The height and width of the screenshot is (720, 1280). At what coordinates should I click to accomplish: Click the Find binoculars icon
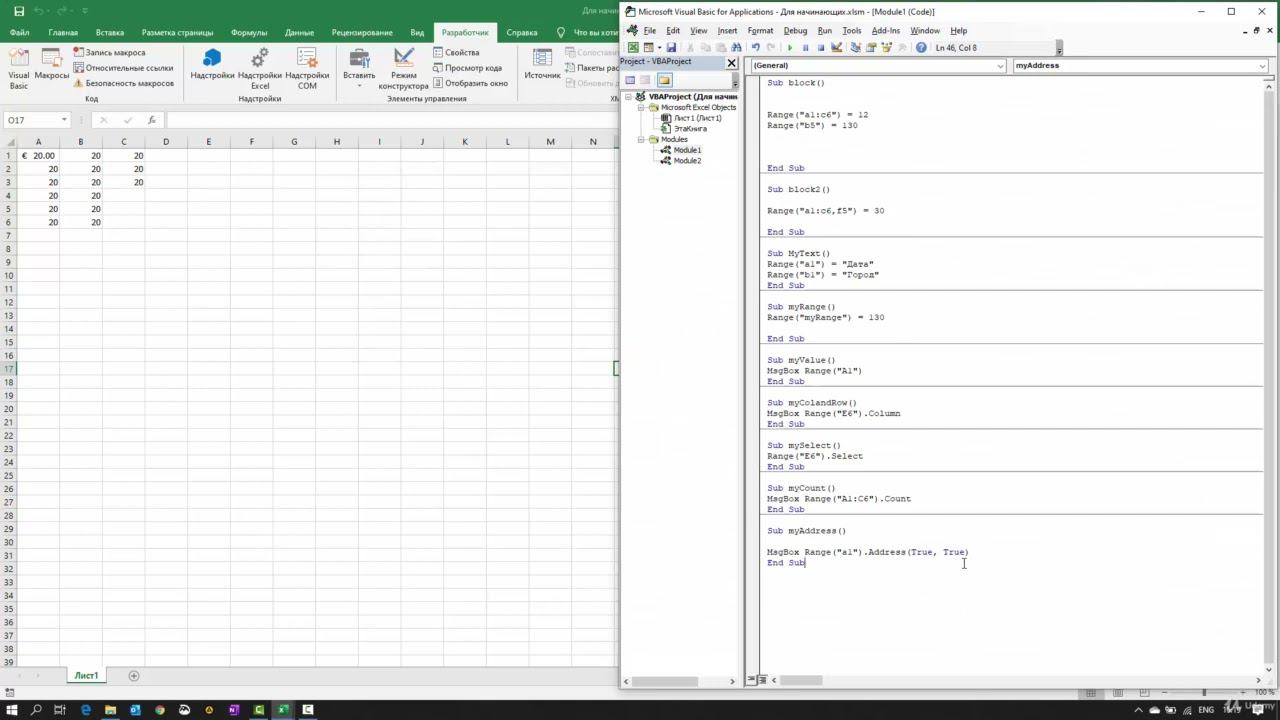pos(736,47)
